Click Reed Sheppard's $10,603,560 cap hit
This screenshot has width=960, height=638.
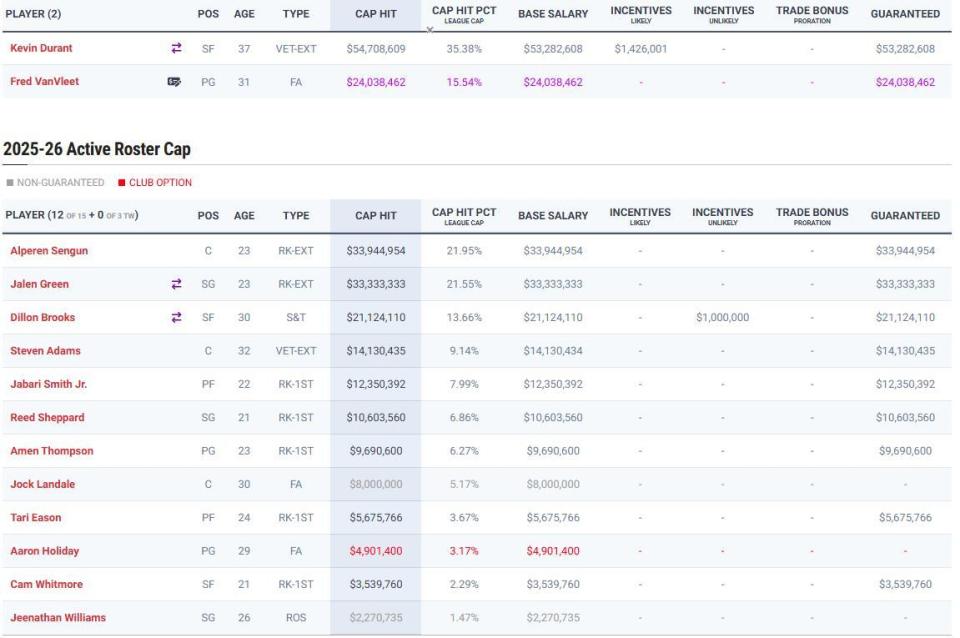(375, 418)
